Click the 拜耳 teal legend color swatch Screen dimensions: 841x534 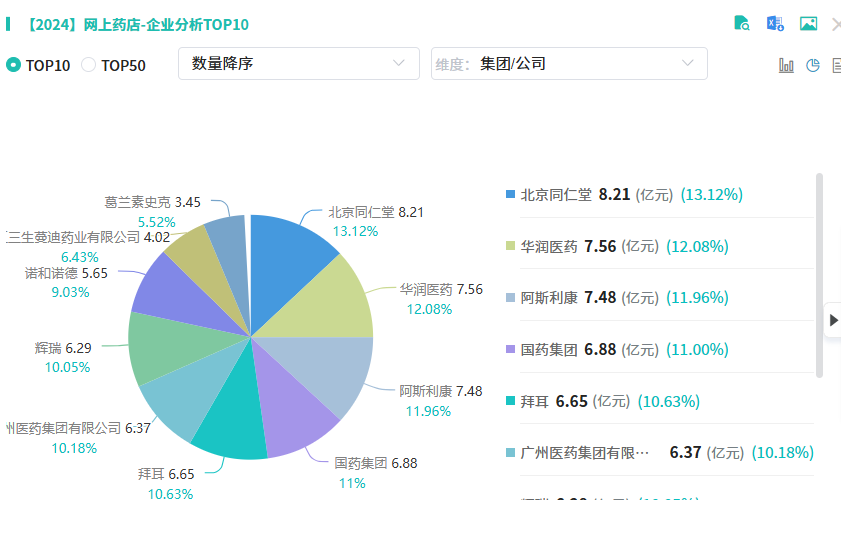[x=511, y=401]
